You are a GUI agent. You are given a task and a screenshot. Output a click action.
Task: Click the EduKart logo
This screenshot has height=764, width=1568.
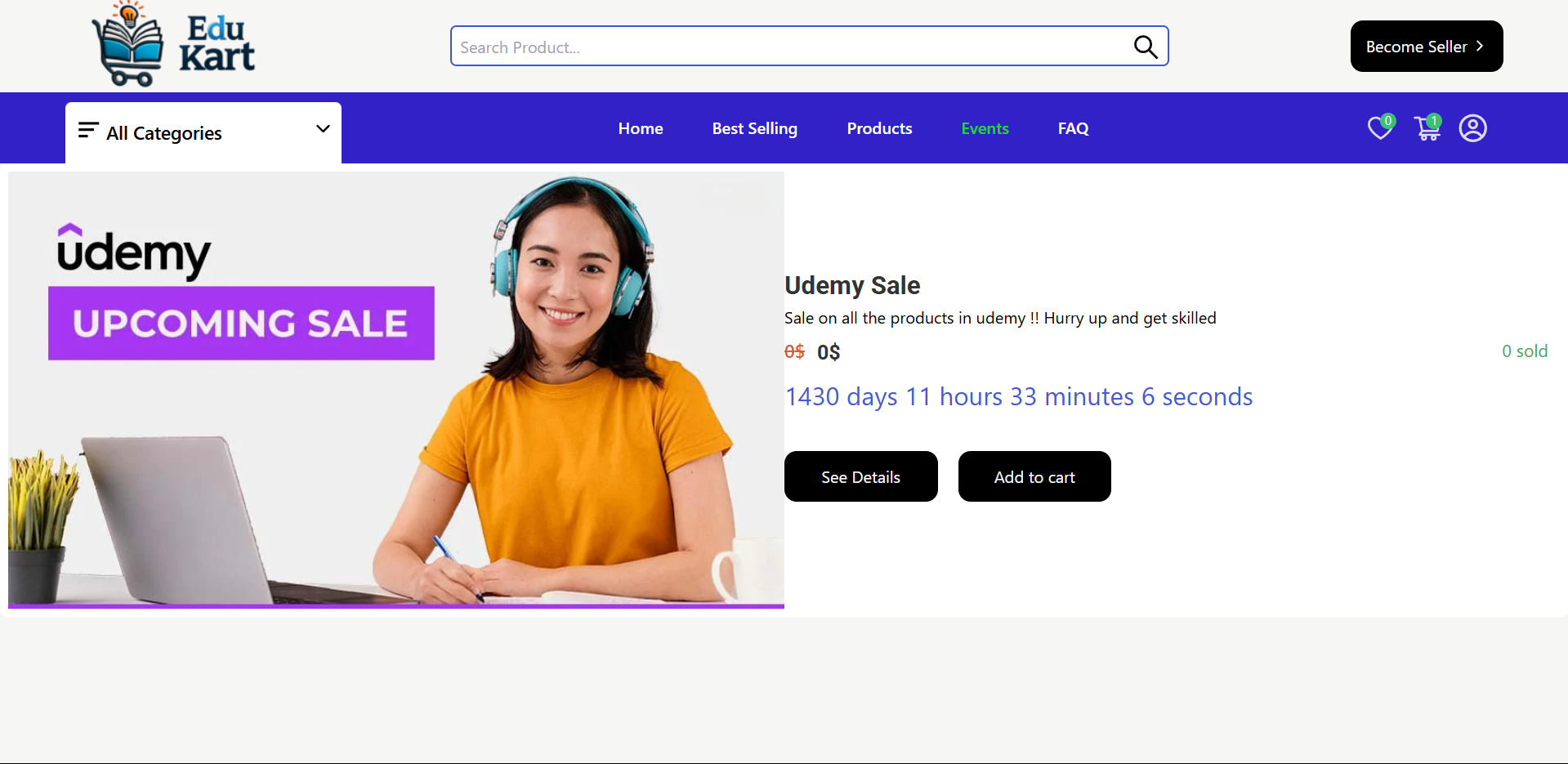[x=173, y=44]
